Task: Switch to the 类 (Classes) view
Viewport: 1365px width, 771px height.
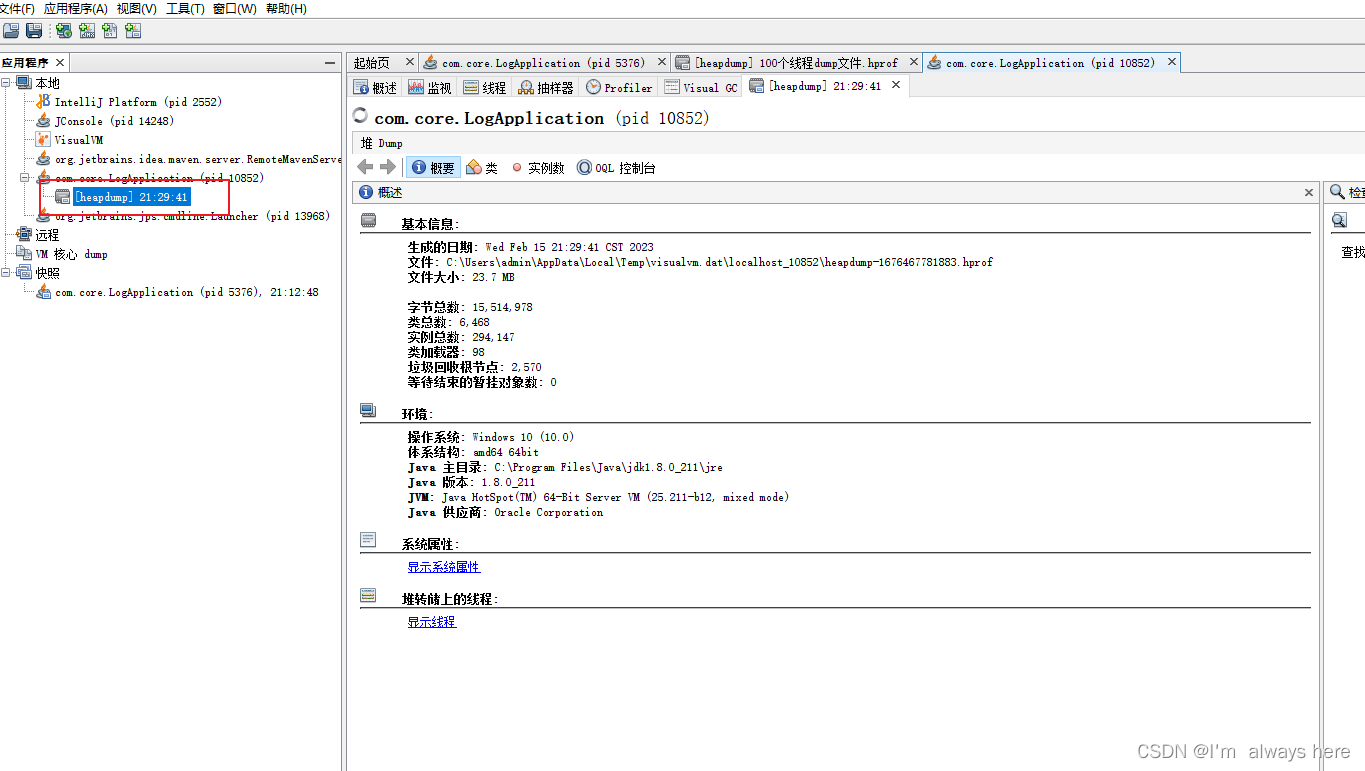Action: (x=482, y=168)
